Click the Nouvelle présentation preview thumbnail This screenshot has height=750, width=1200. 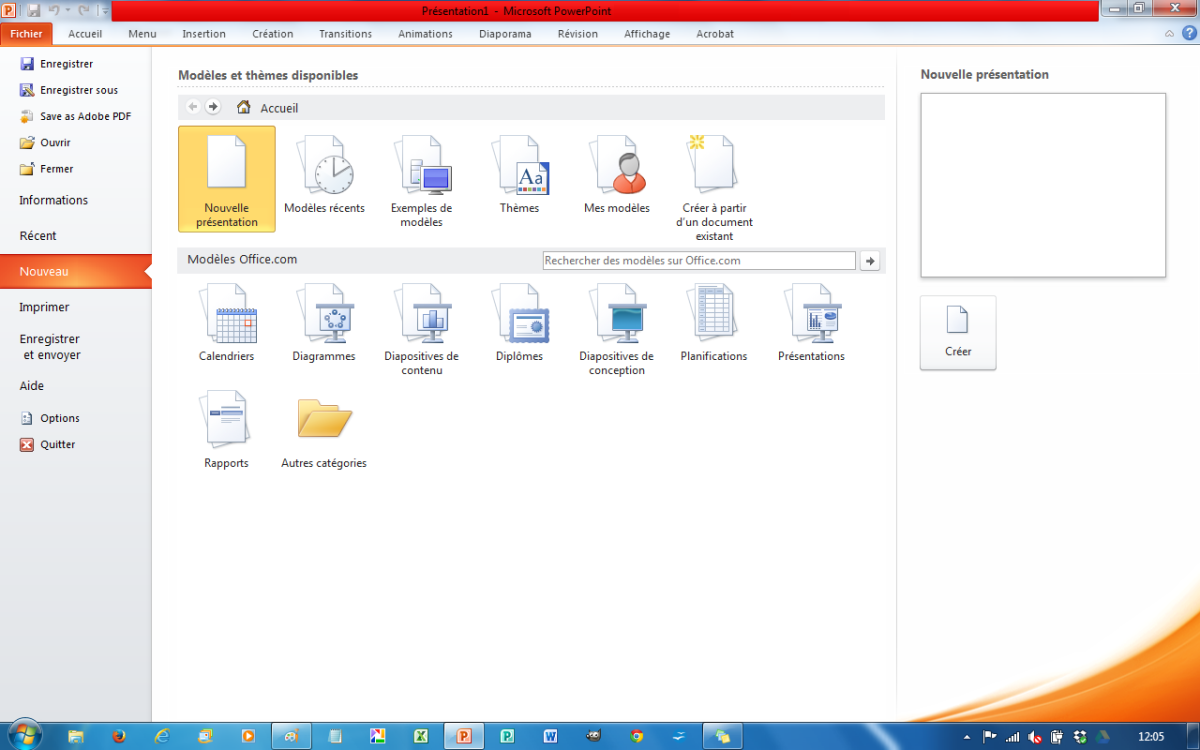pyautogui.click(x=1043, y=185)
